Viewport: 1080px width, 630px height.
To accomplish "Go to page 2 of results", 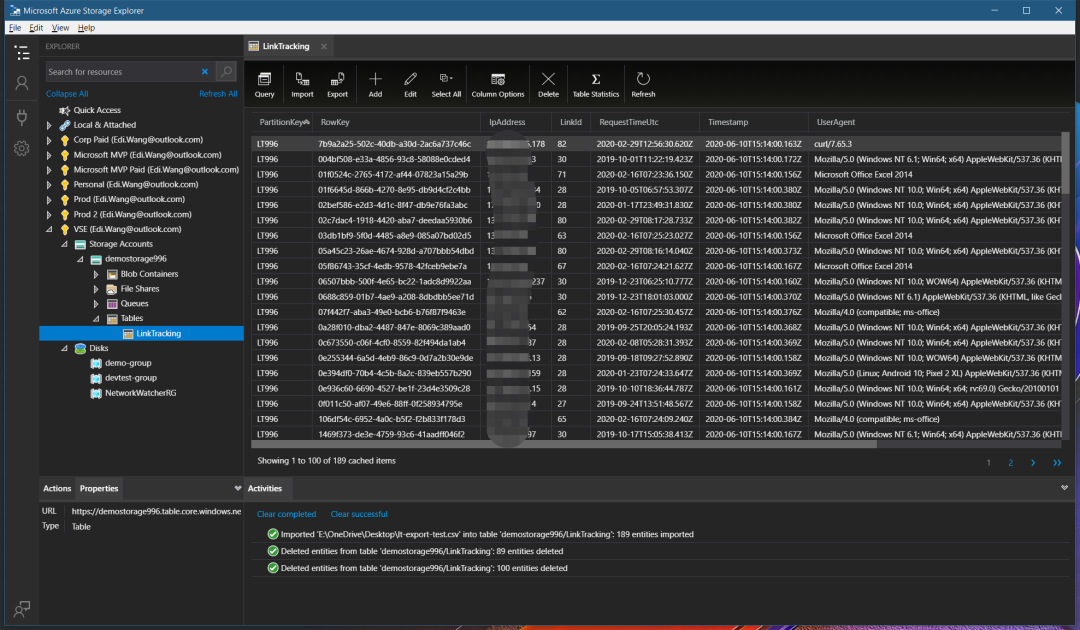I will (x=1010, y=463).
